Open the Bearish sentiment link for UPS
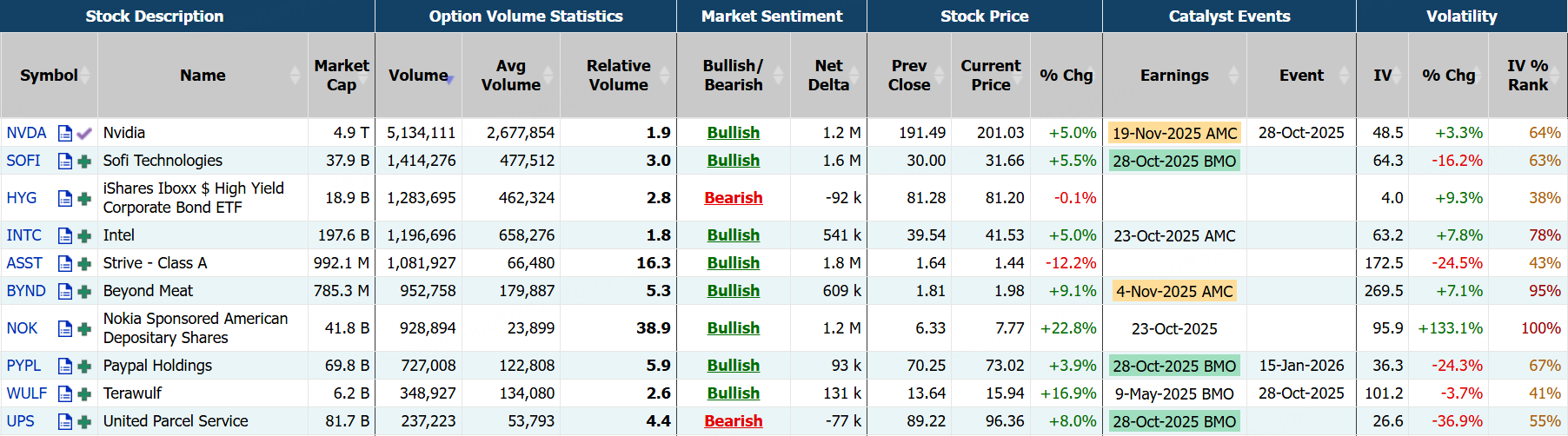Image resolution: width=1568 pixels, height=436 pixels. (733, 421)
